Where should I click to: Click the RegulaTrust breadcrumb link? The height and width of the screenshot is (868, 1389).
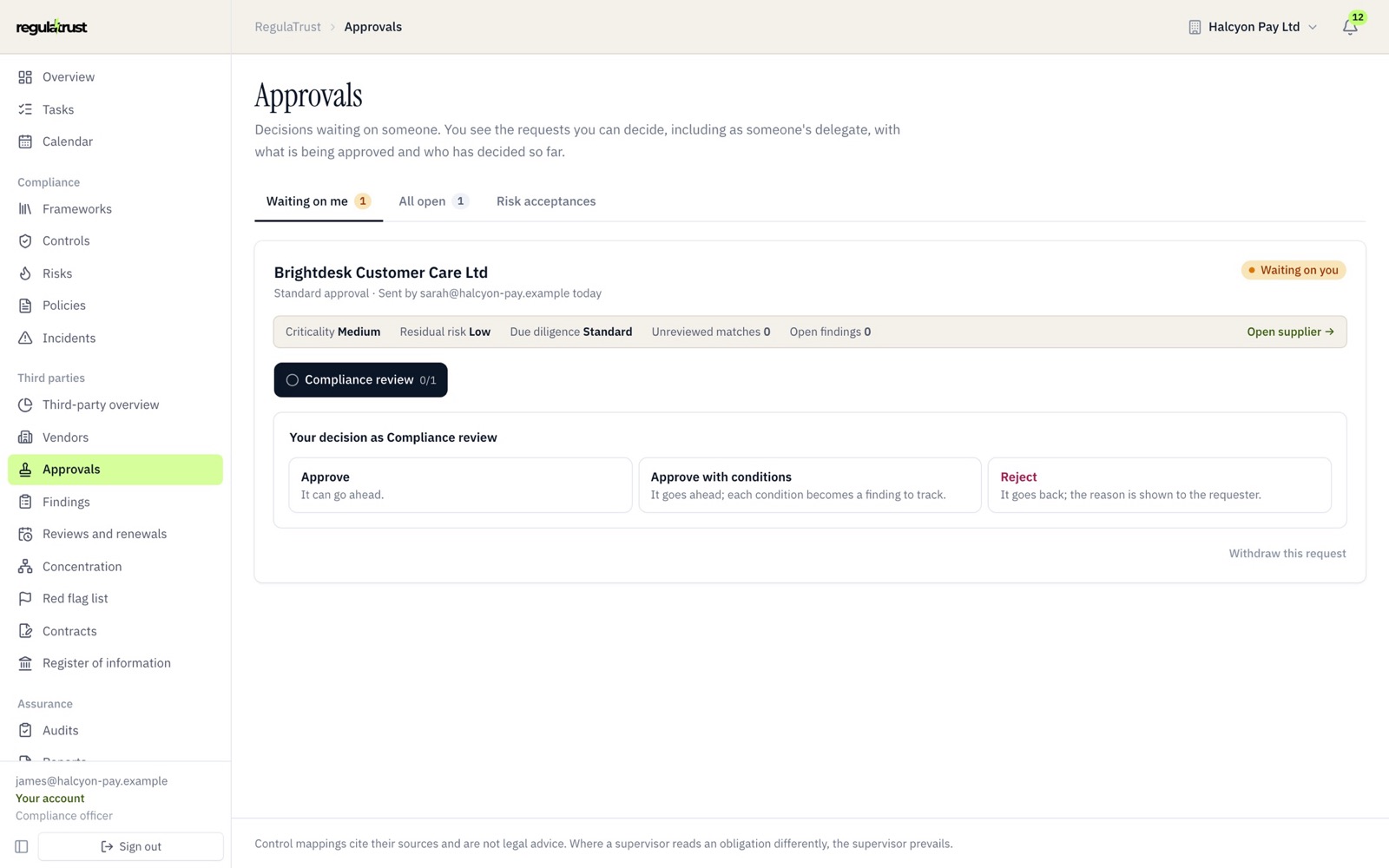(x=288, y=27)
